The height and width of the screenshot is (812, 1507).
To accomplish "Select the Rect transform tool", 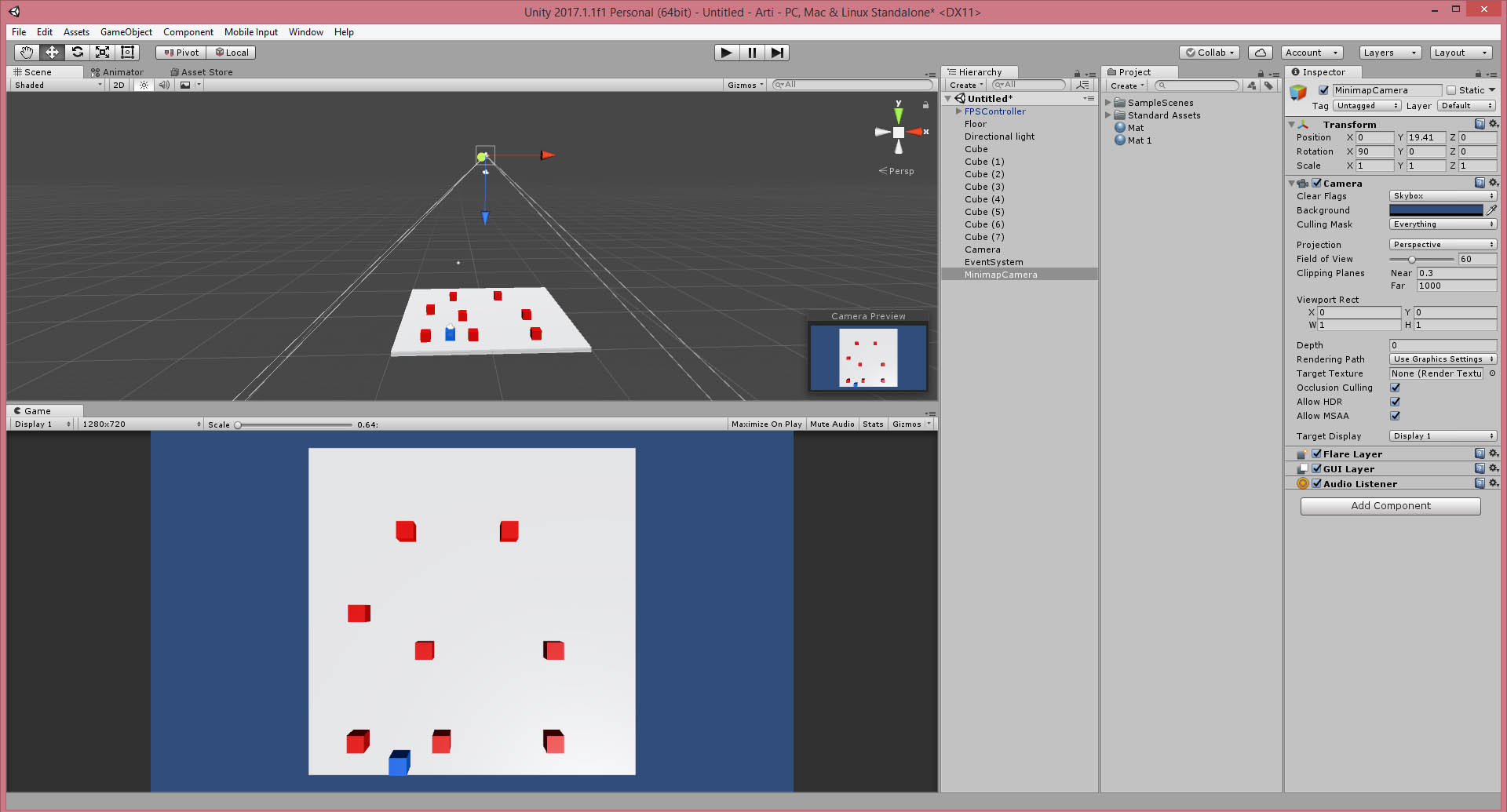I will coord(127,53).
